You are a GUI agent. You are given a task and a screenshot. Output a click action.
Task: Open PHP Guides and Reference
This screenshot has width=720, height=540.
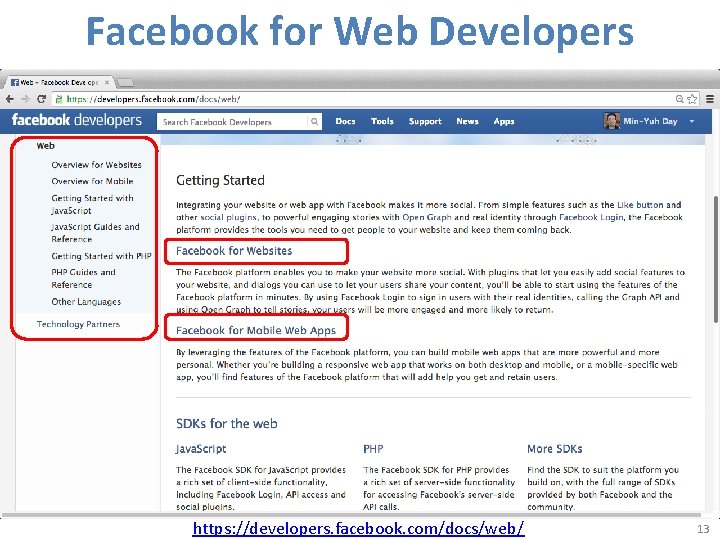83,278
